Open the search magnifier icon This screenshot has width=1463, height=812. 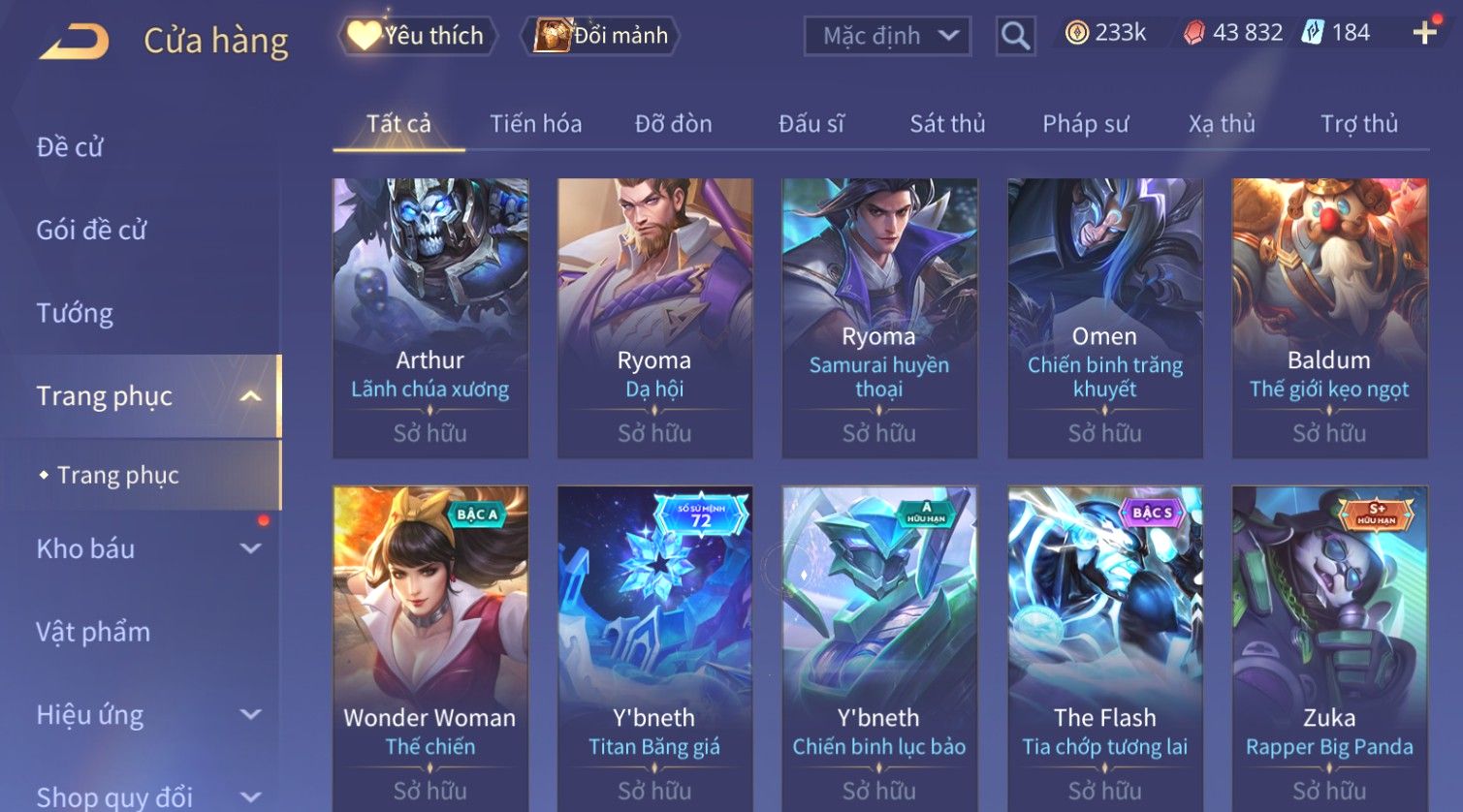[1015, 36]
